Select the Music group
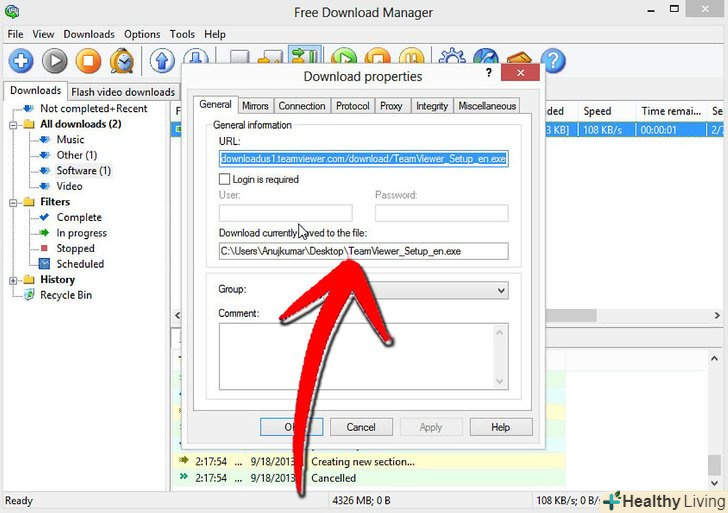The height and width of the screenshot is (513, 728). pos(70,140)
